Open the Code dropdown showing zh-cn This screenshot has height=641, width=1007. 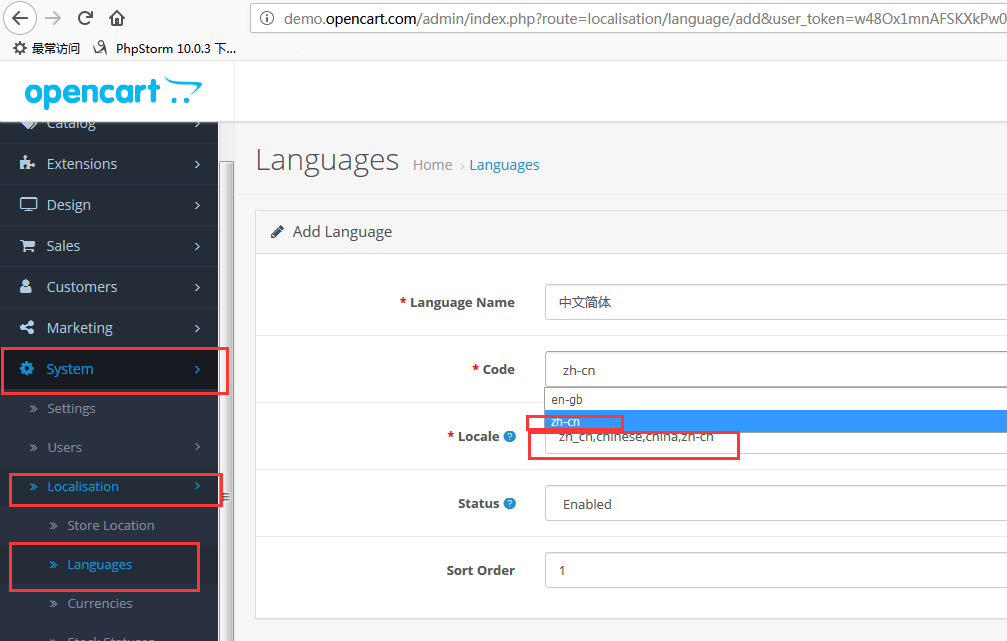(x=776, y=369)
